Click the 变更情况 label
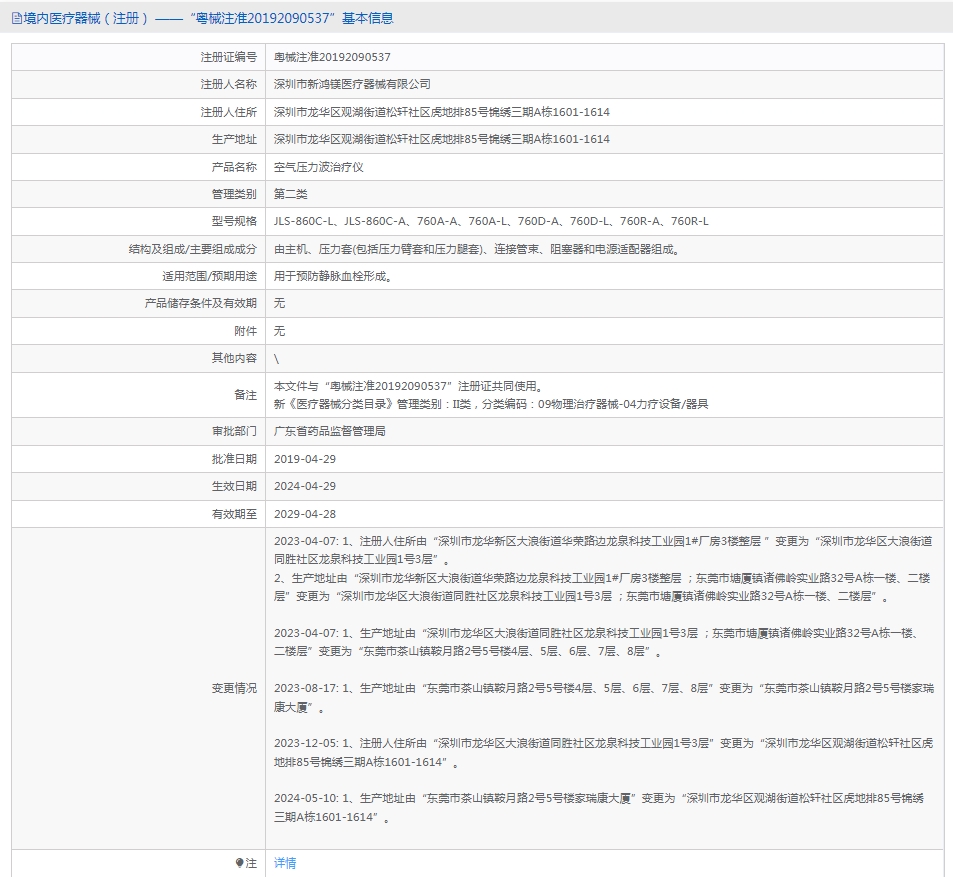Image resolution: width=953 pixels, height=877 pixels. [234, 689]
